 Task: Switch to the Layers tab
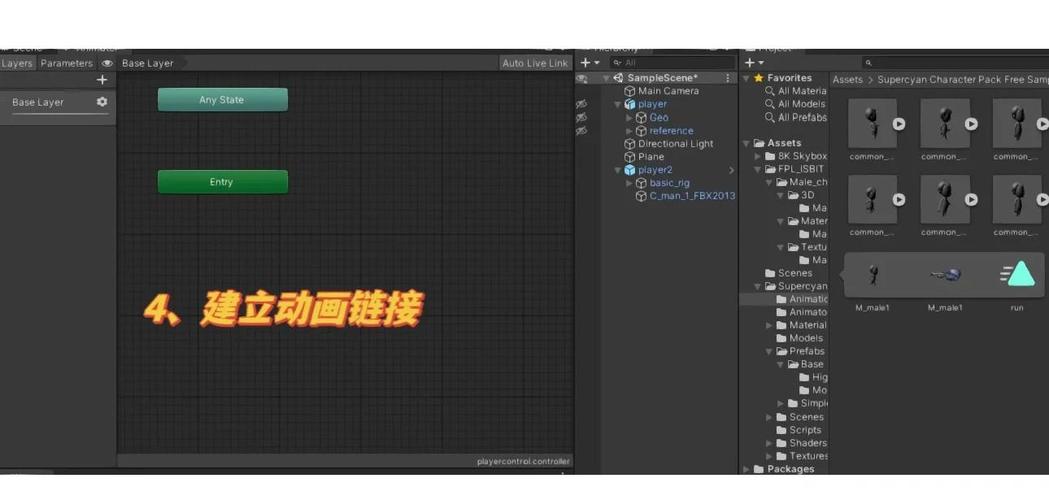[x=16, y=63]
